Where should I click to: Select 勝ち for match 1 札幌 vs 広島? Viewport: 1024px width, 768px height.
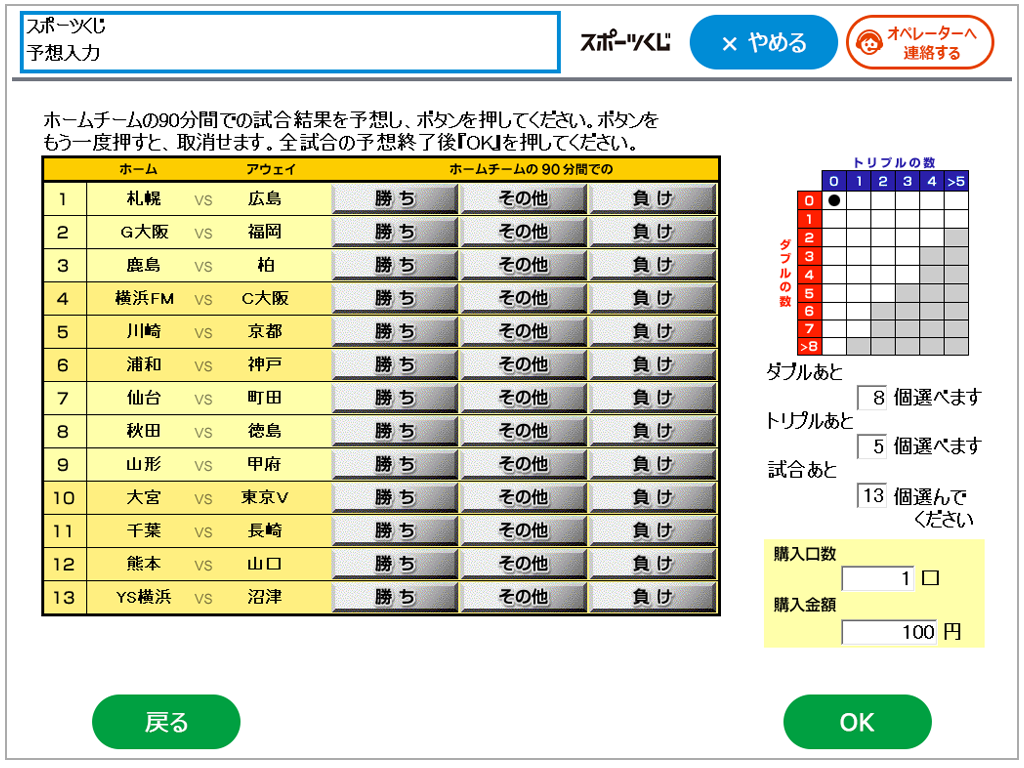click(x=395, y=199)
